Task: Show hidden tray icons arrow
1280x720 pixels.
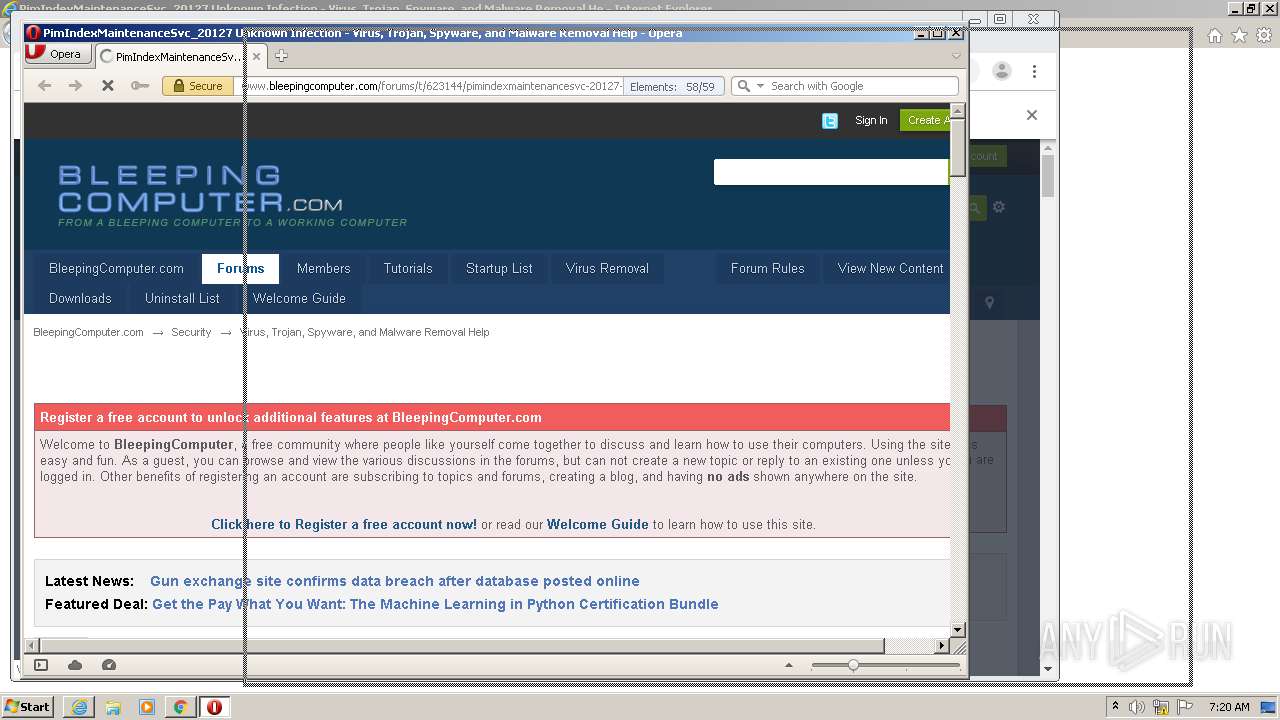Action: tap(1116, 706)
